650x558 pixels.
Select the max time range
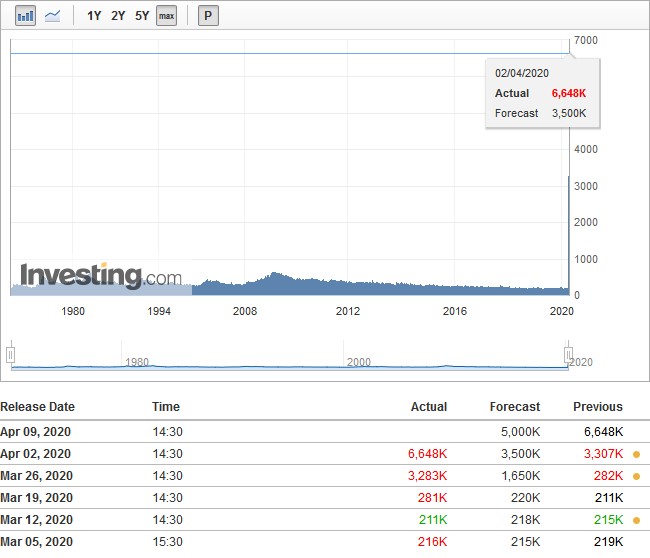coord(166,16)
